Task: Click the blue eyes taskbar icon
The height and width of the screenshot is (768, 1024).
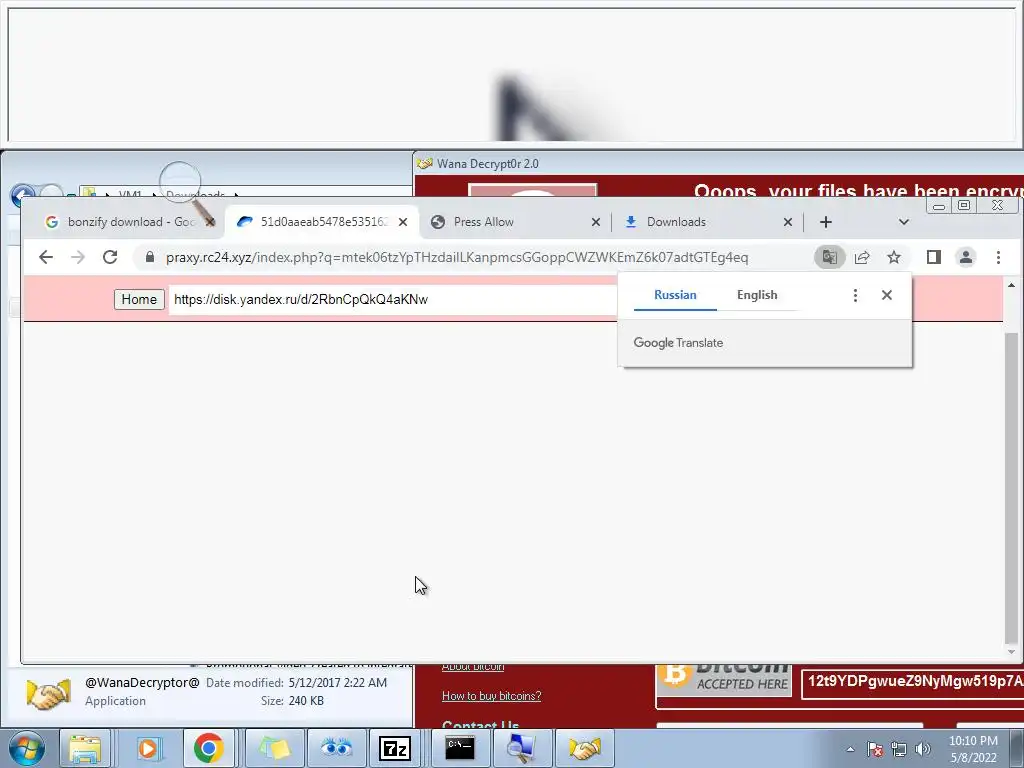Action: click(x=336, y=748)
